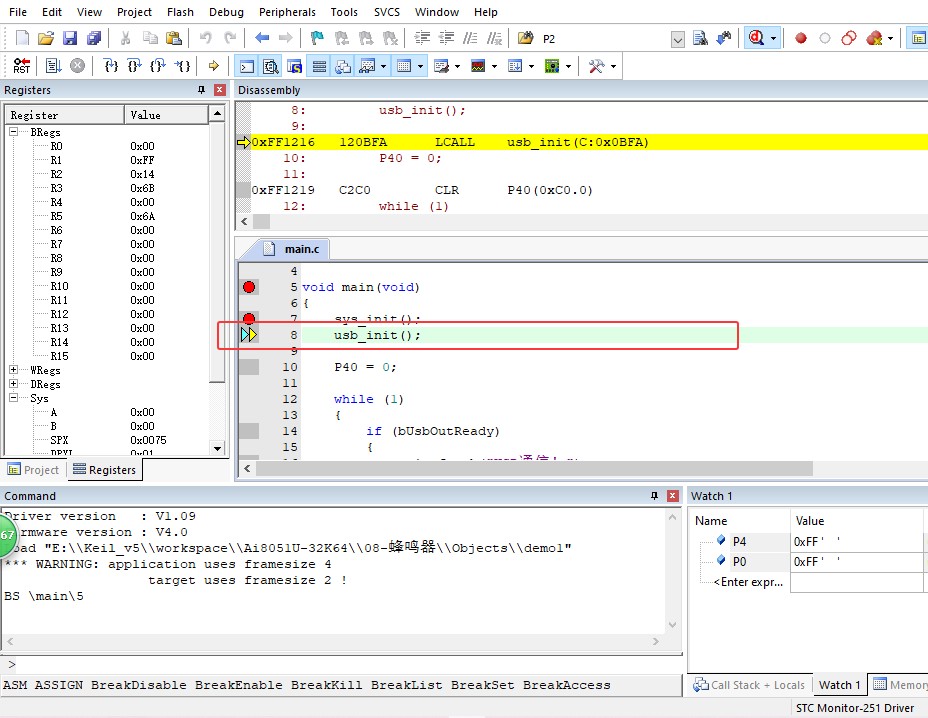Reset the CPU with the RST icon
This screenshot has height=718, width=928.
point(22,66)
